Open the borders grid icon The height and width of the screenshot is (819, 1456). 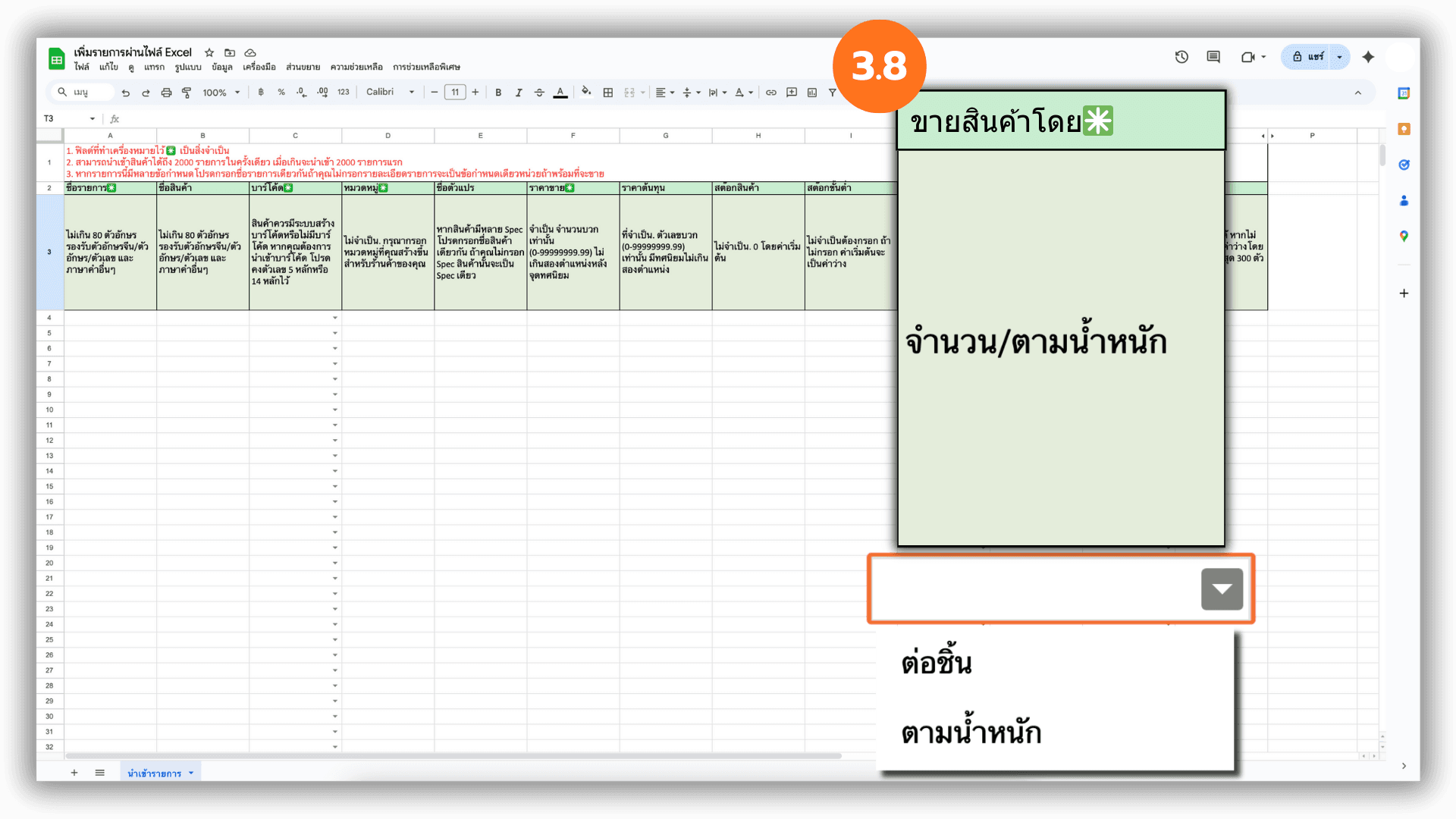point(607,93)
